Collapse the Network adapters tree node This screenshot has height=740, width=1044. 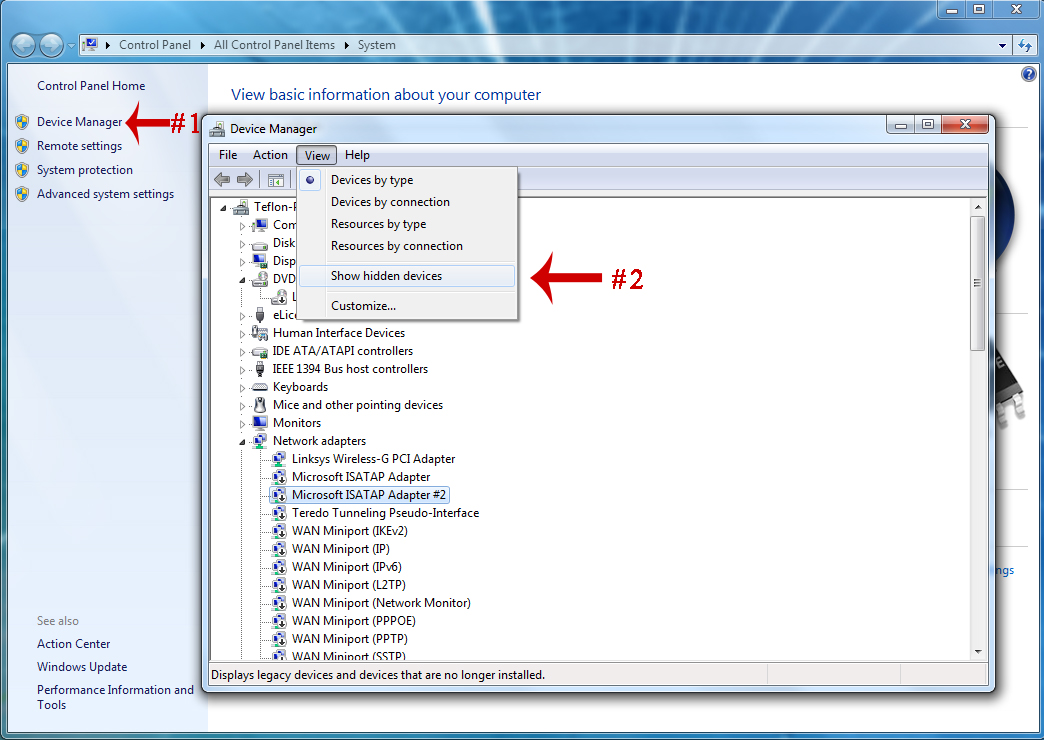(242, 441)
